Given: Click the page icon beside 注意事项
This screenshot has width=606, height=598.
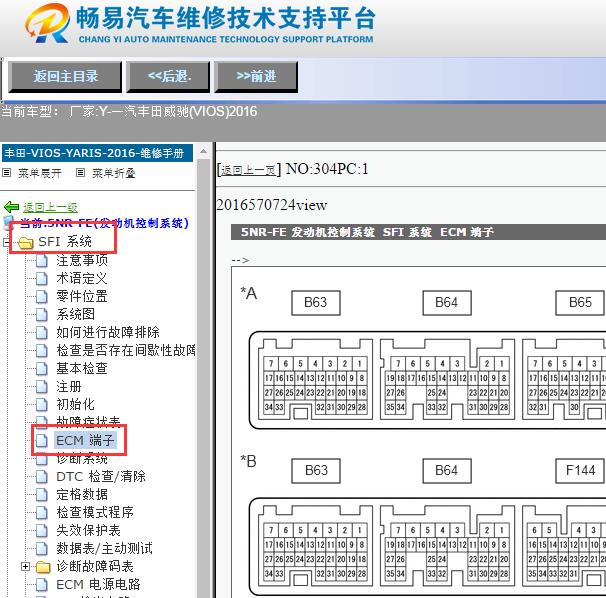Looking at the screenshot, I should point(42,261).
